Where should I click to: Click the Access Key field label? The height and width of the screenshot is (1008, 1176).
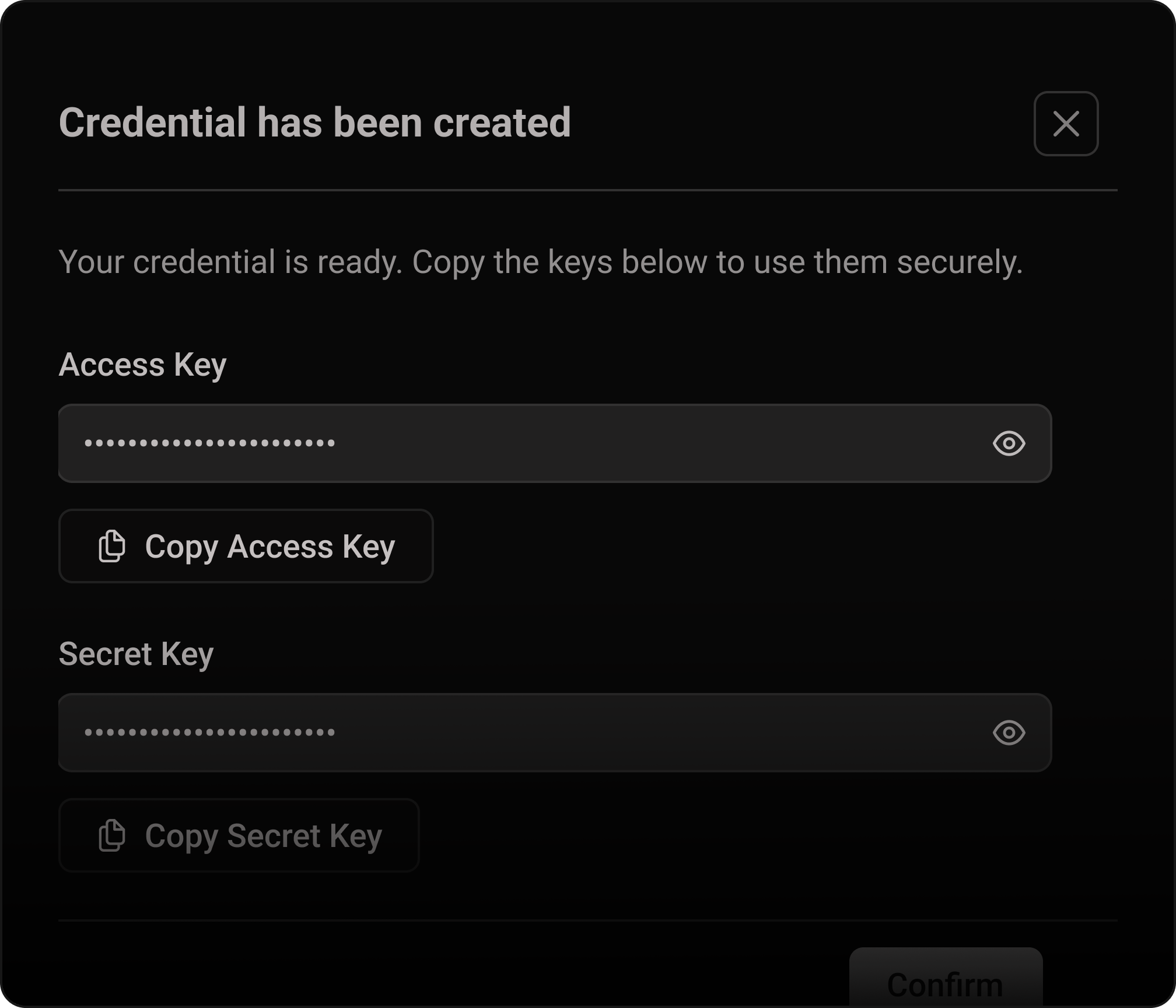pos(142,365)
